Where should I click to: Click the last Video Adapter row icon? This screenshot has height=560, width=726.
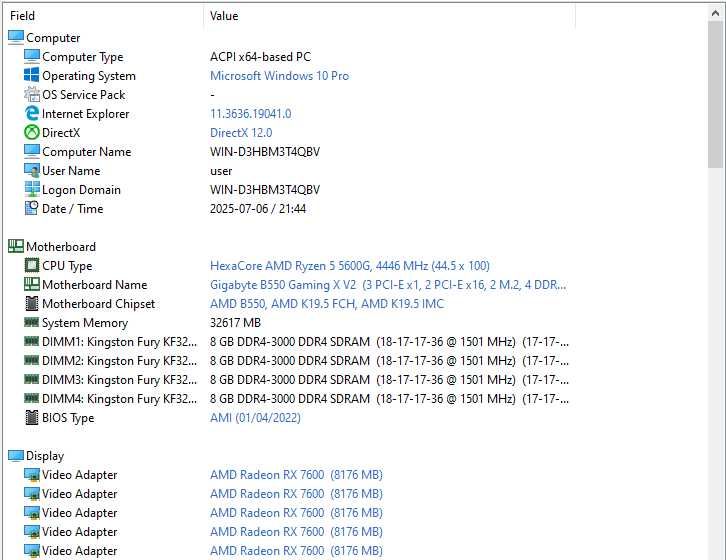click(31, 551)
